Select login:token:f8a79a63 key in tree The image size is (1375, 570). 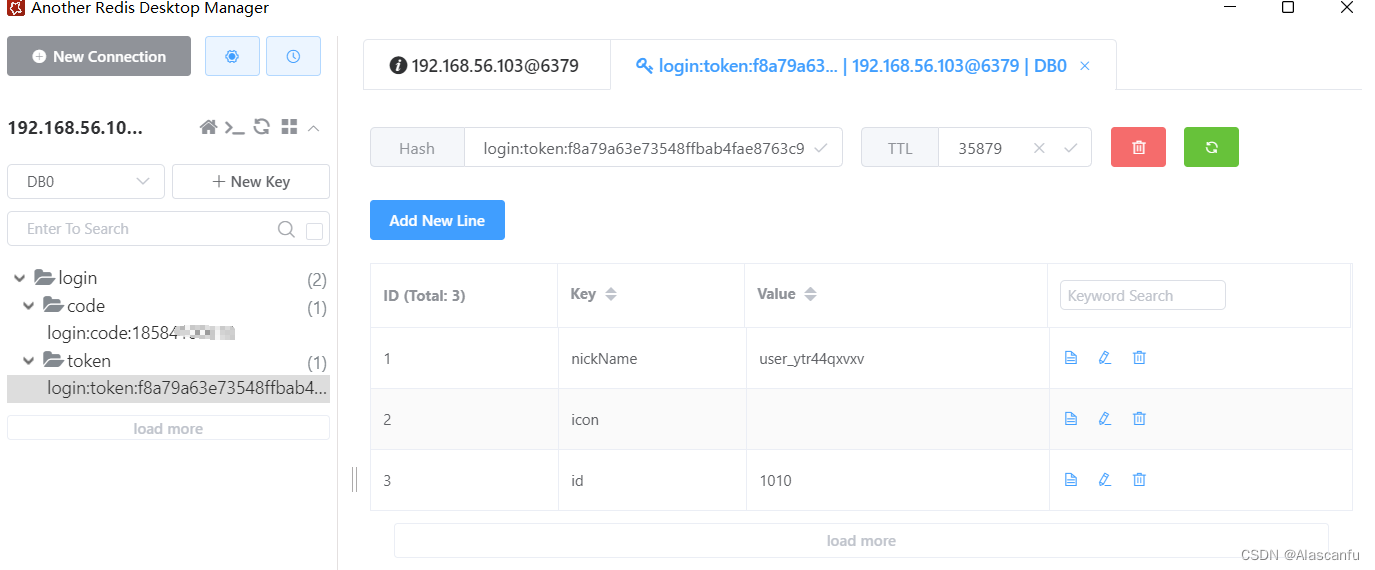click(168, 388)
